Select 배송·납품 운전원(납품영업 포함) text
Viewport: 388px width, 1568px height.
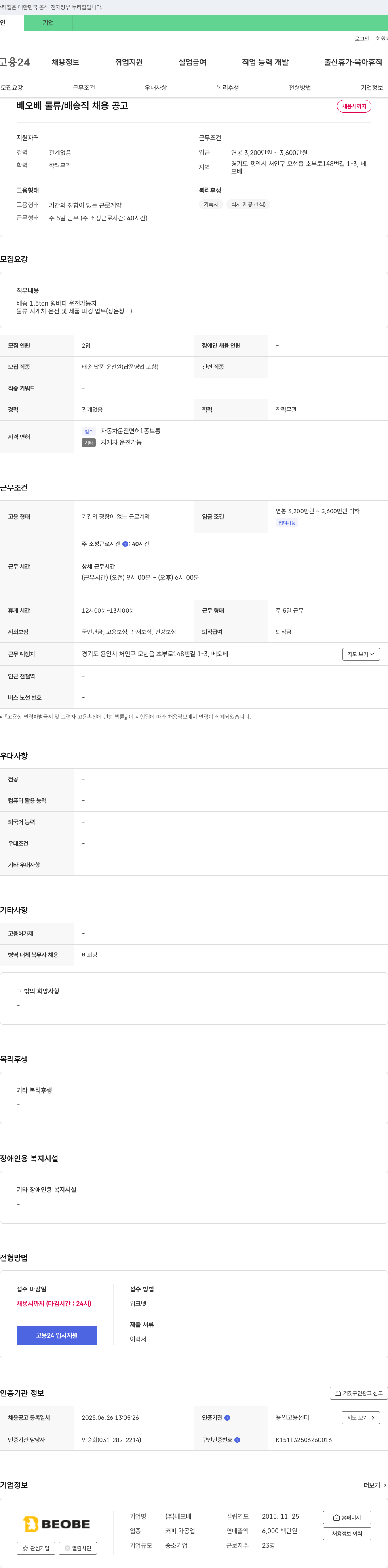pos(120,367)
